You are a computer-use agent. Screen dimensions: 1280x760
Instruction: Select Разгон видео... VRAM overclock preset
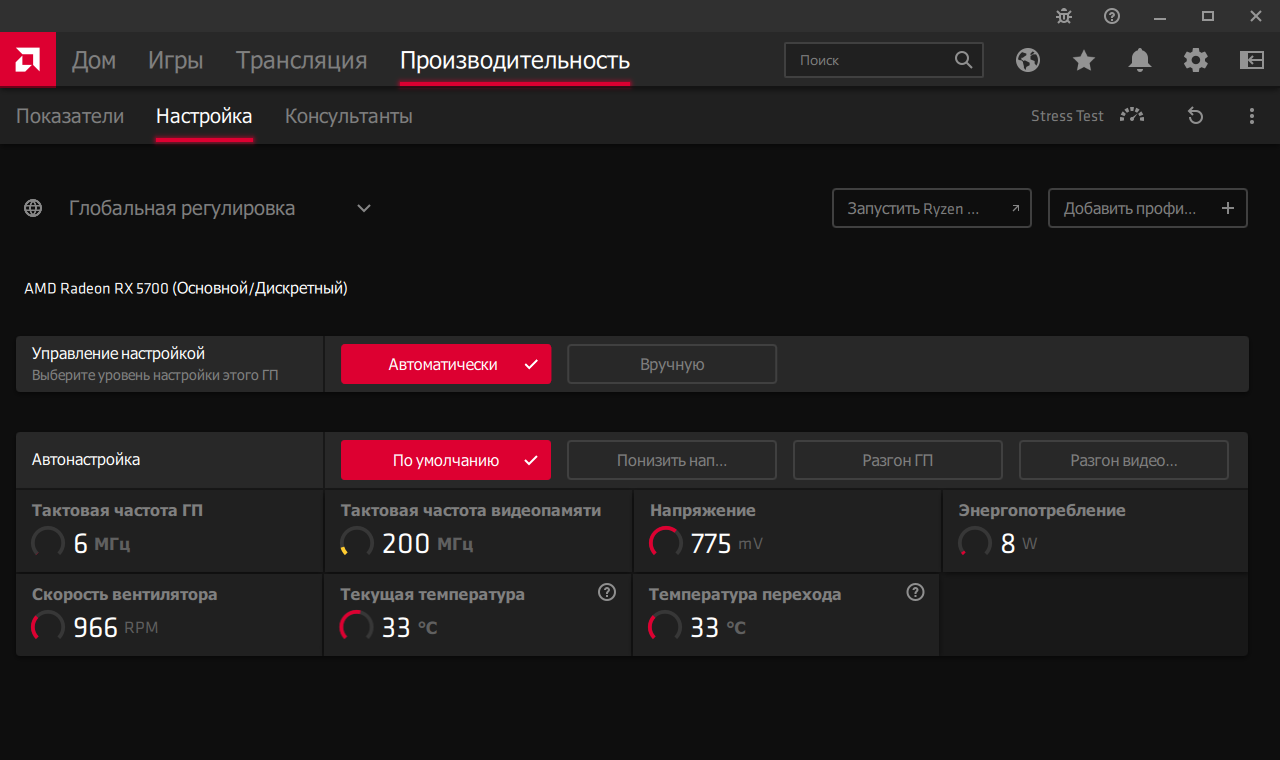(1124, 460)
